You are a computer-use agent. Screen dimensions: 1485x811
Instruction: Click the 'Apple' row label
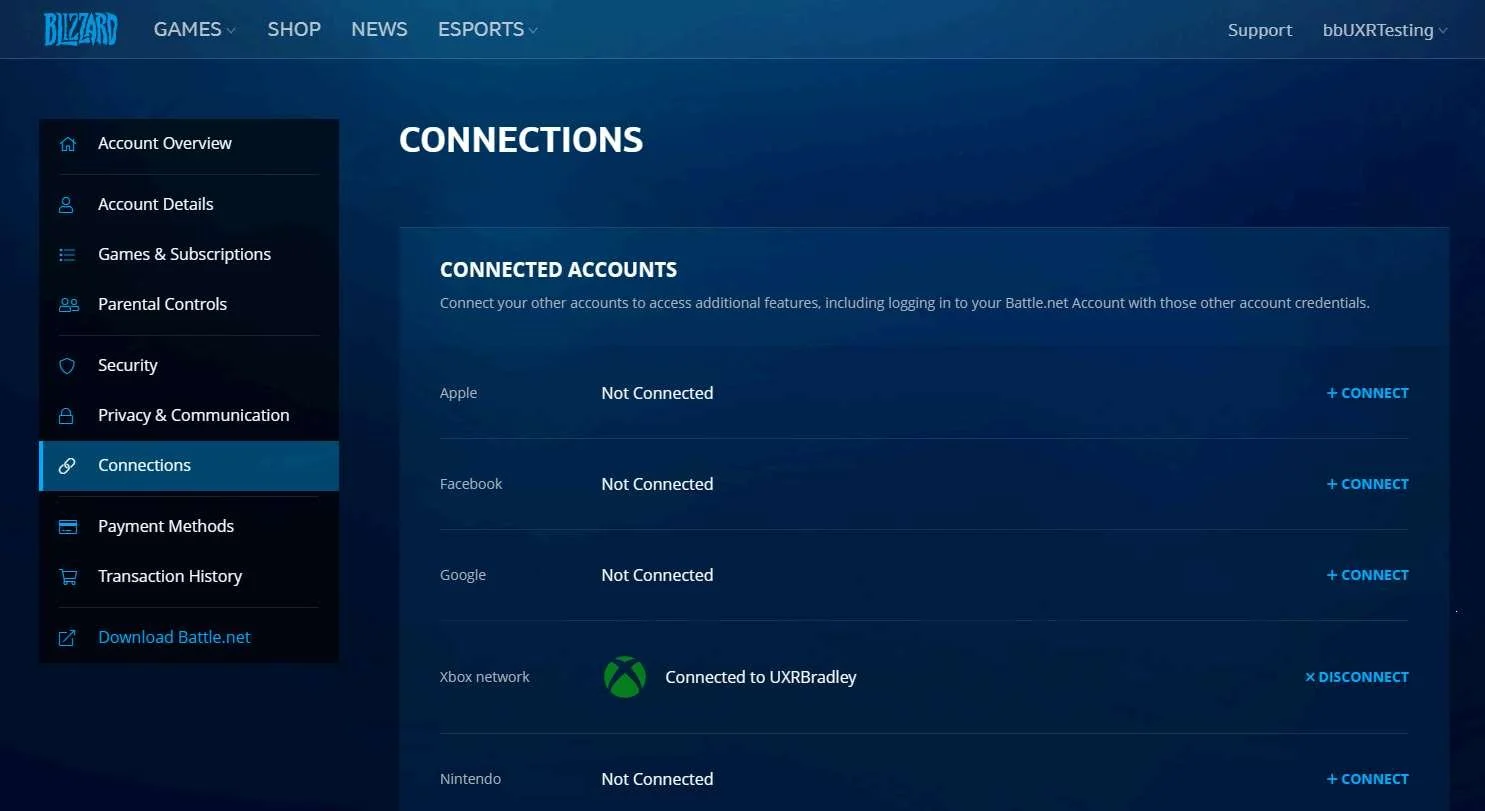click(459, 394)
